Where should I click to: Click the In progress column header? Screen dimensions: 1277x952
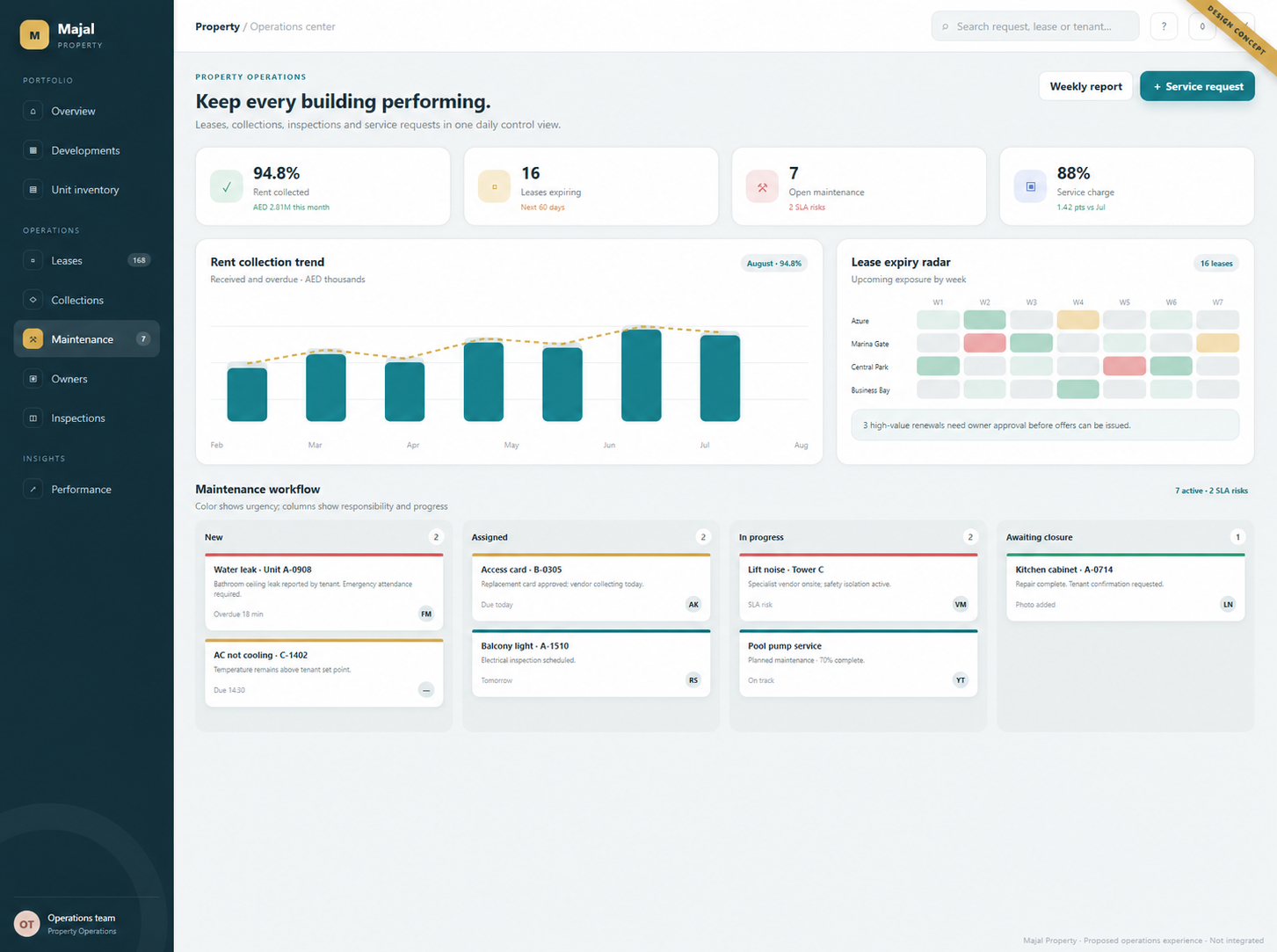point(761,537)
